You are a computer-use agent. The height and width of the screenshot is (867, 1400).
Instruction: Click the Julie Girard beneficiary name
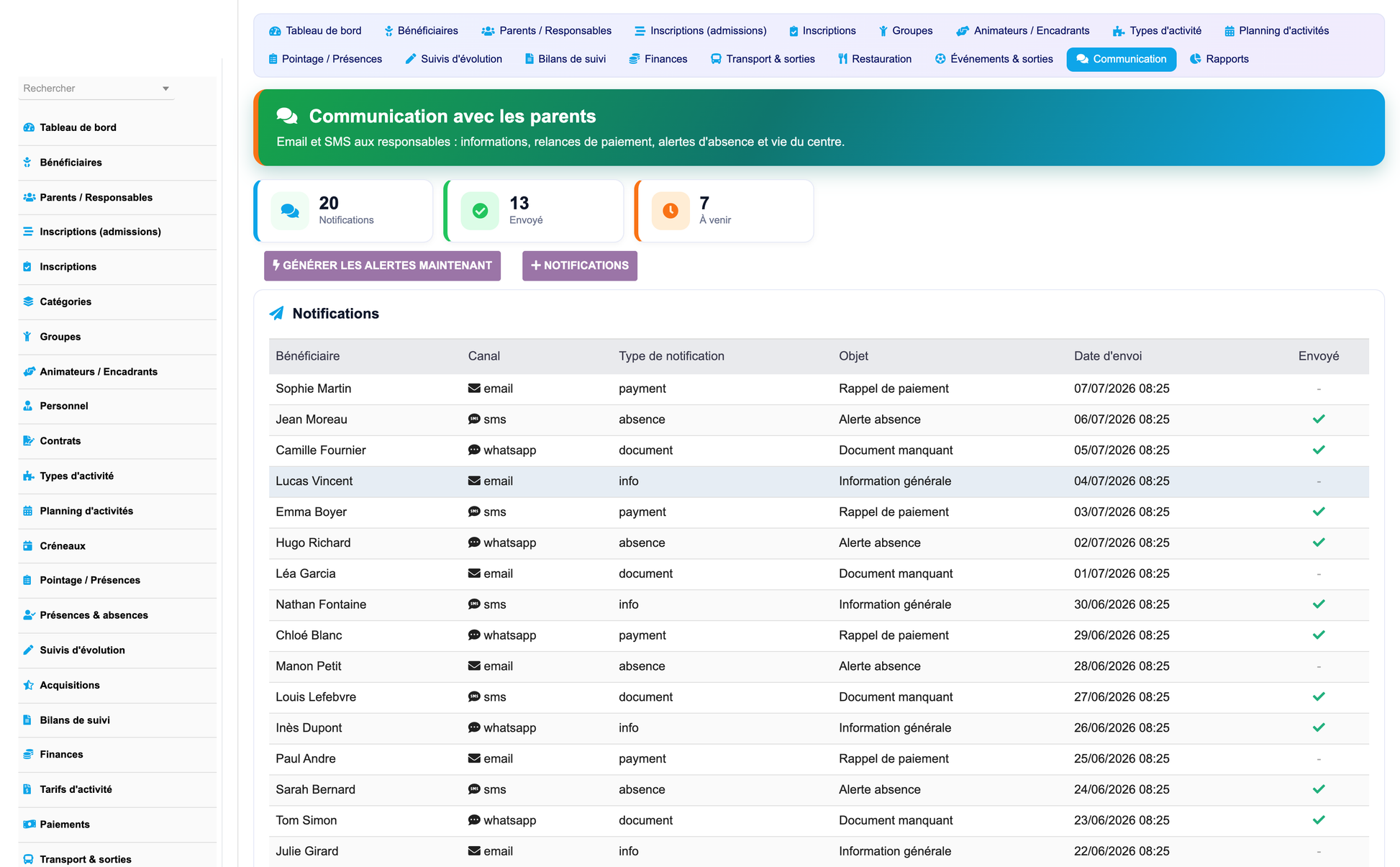[307, 851]
